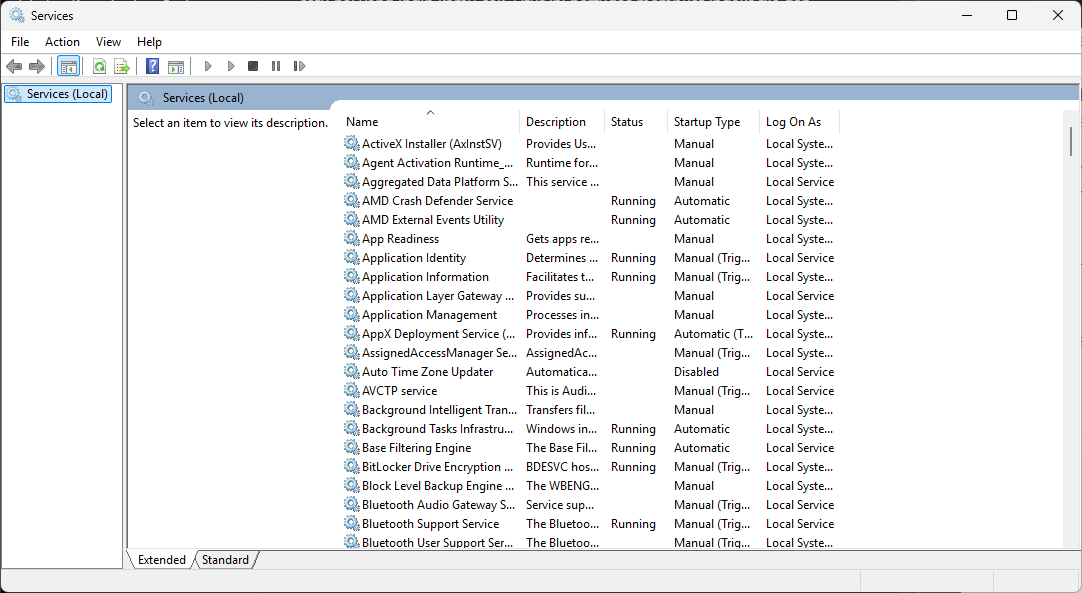This screenshot has height=593, width=1082.
Task: Toggle Show/Hide Console Tree button
Action: [x=68, y=66]
